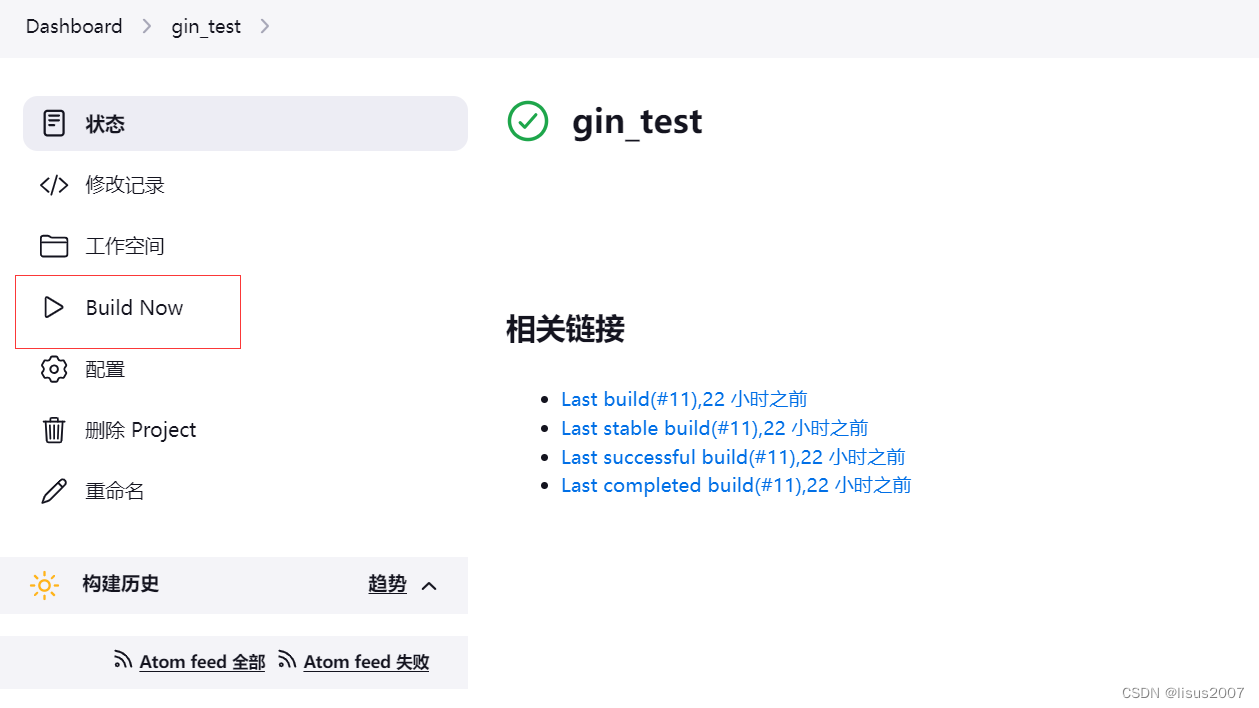Open Last completed build(#11) link
1259x708 pixels.
[736, 485]
